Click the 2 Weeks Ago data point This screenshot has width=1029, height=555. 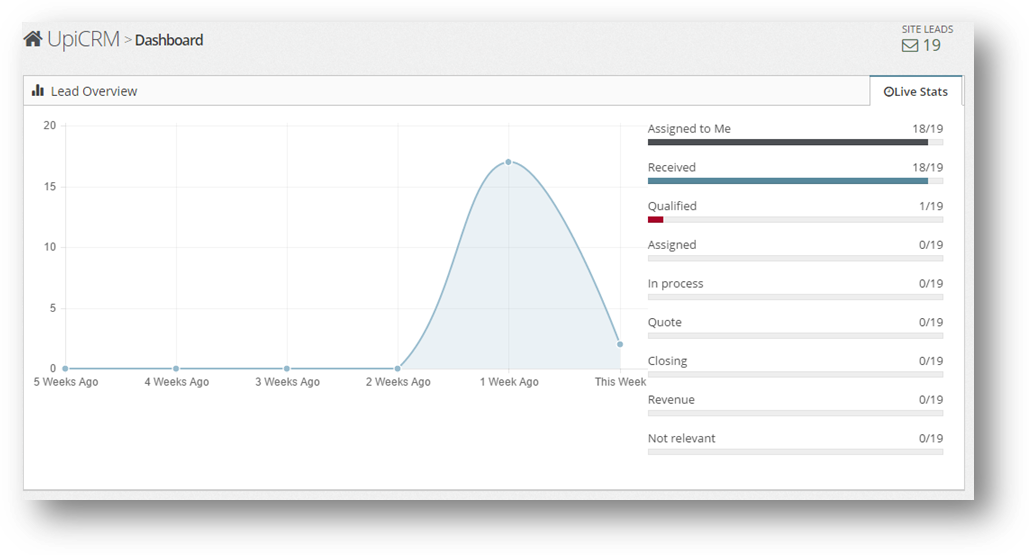(398, 368)
